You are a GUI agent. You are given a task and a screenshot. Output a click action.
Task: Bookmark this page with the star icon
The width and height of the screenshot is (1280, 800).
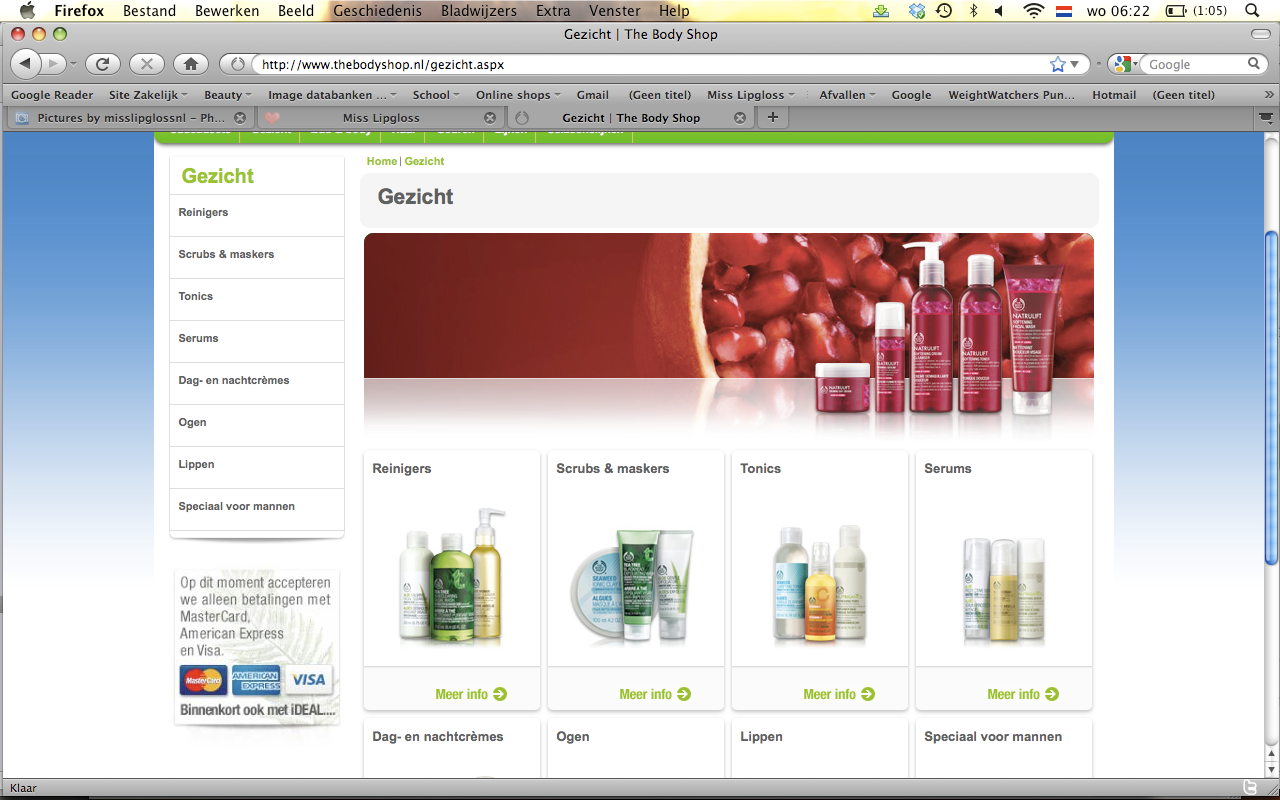[1058, 64]
